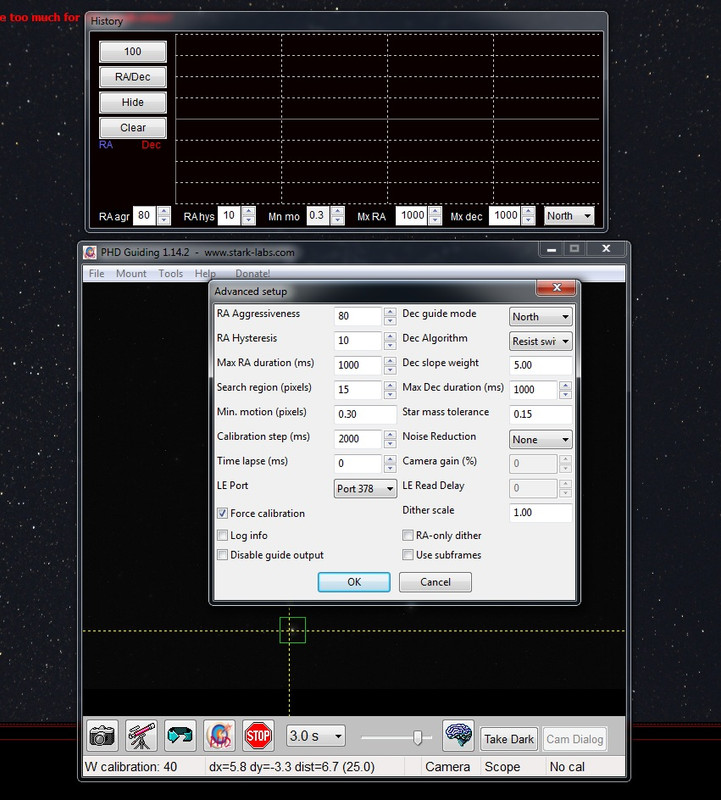Image resolution: width=721 pixels, height=800 pixels.
Task: Toggle the Force calibration checkbox
Action: pyautogui.click(x=222, y=513)
